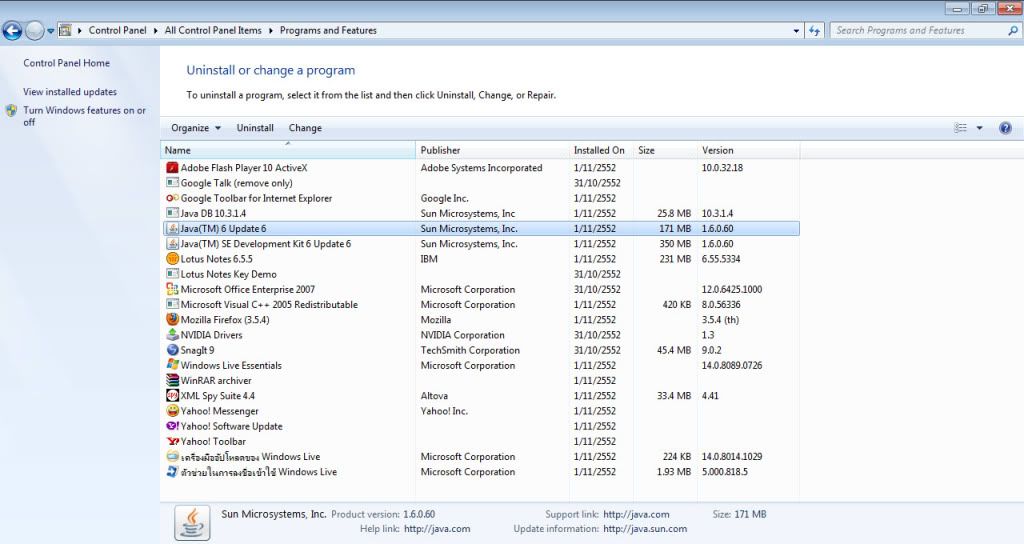Select the XML Spy Suite 4.4 row name
Viewport: 1024px width, 544px height.
[217, 396]
